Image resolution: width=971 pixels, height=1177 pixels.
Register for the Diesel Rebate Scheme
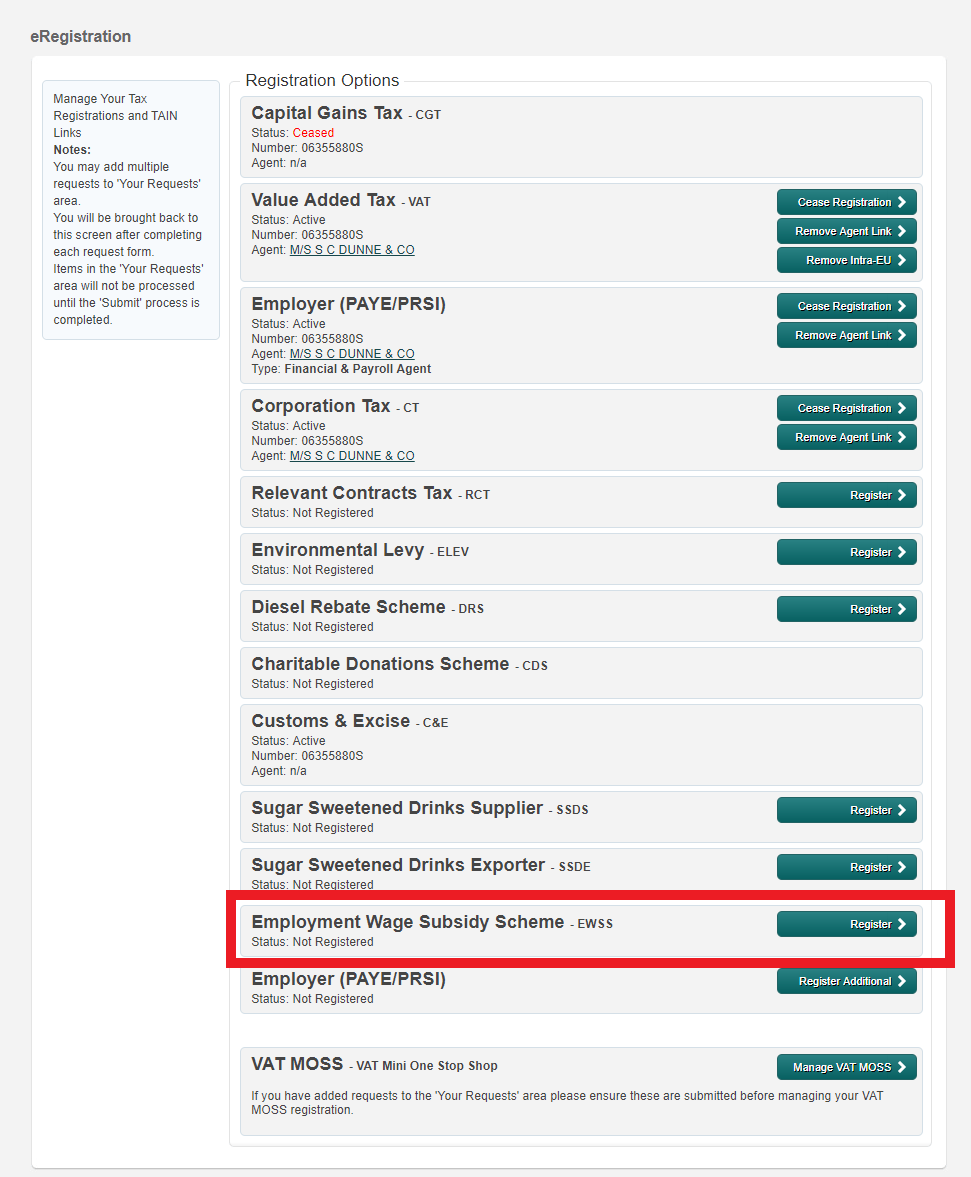[847, 608]
